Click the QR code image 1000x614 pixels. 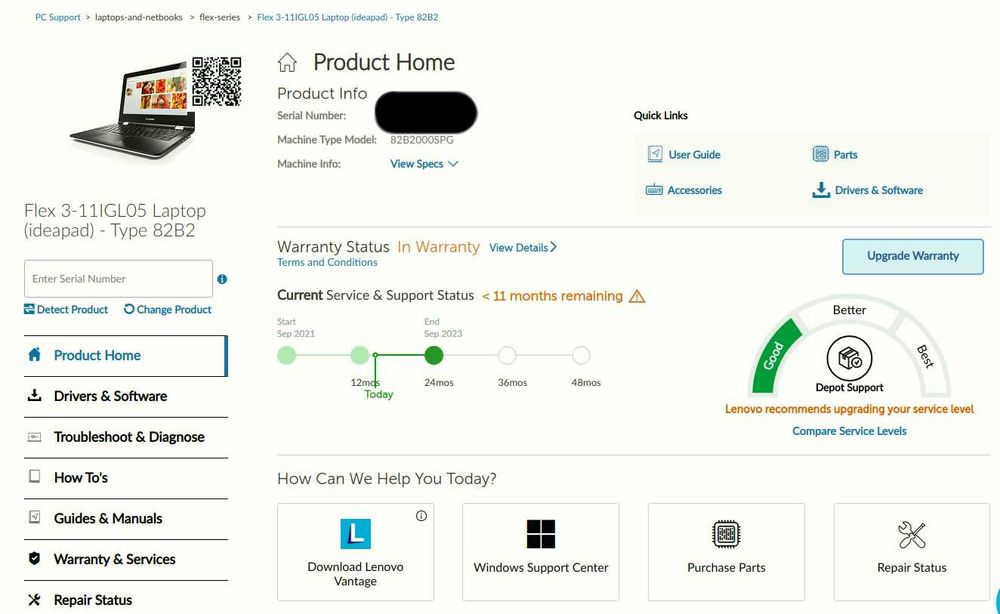click(x=217, y=82)
